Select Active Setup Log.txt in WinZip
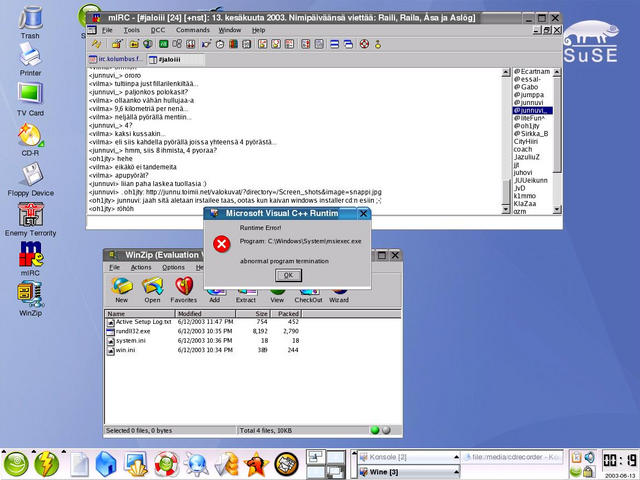This screenshot has height=480, width=640. click(143, 322)
